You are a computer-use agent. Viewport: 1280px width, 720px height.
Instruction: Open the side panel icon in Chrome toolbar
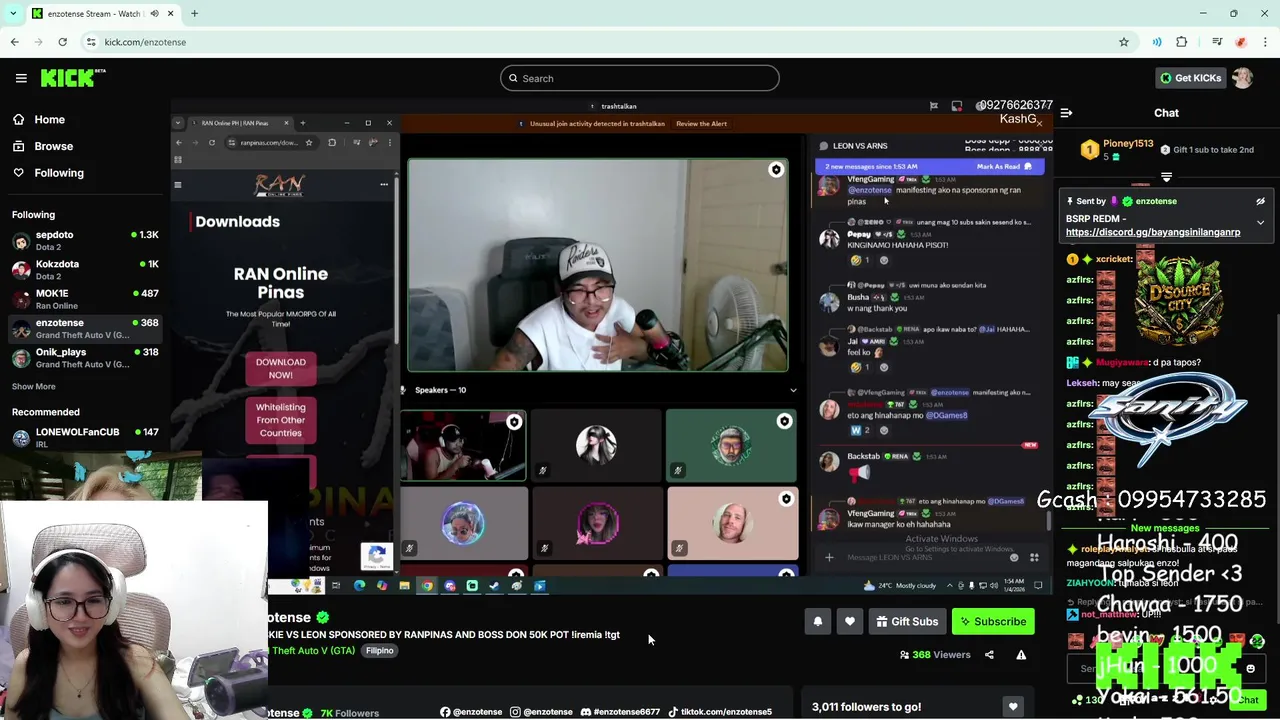[1216, 42]
